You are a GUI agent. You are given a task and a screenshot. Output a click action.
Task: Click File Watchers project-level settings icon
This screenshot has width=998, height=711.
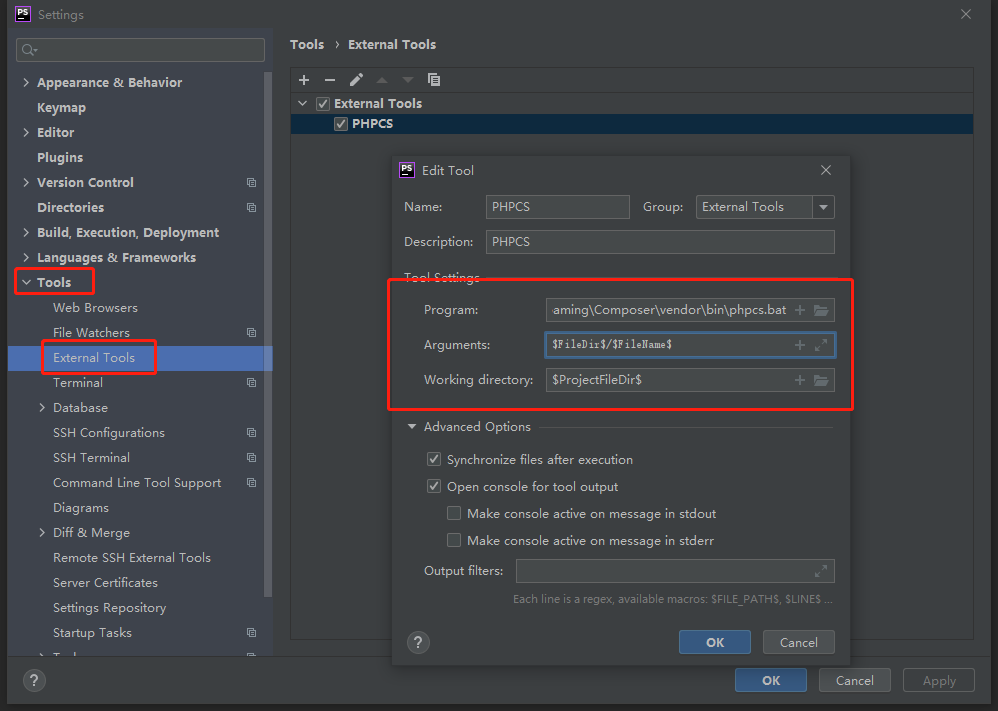(251, 332)
